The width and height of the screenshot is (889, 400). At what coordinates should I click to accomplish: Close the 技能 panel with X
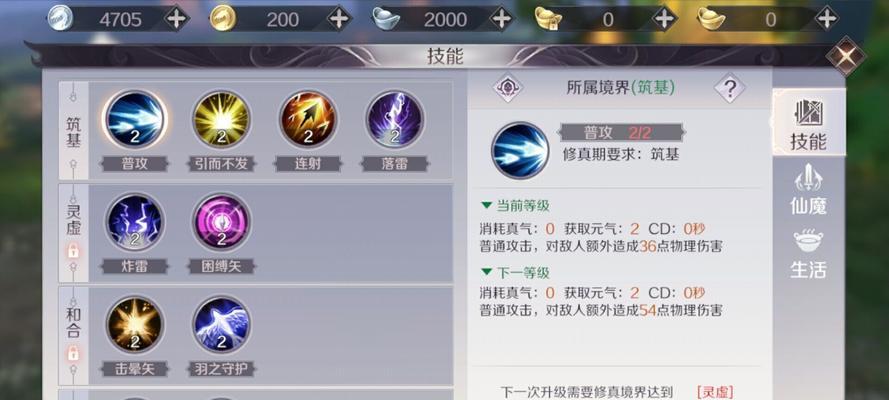coord(845,56)
